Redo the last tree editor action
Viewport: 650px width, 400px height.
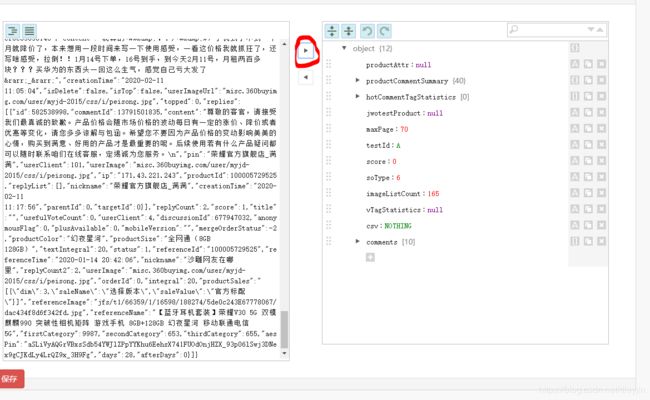click(384, 31)
